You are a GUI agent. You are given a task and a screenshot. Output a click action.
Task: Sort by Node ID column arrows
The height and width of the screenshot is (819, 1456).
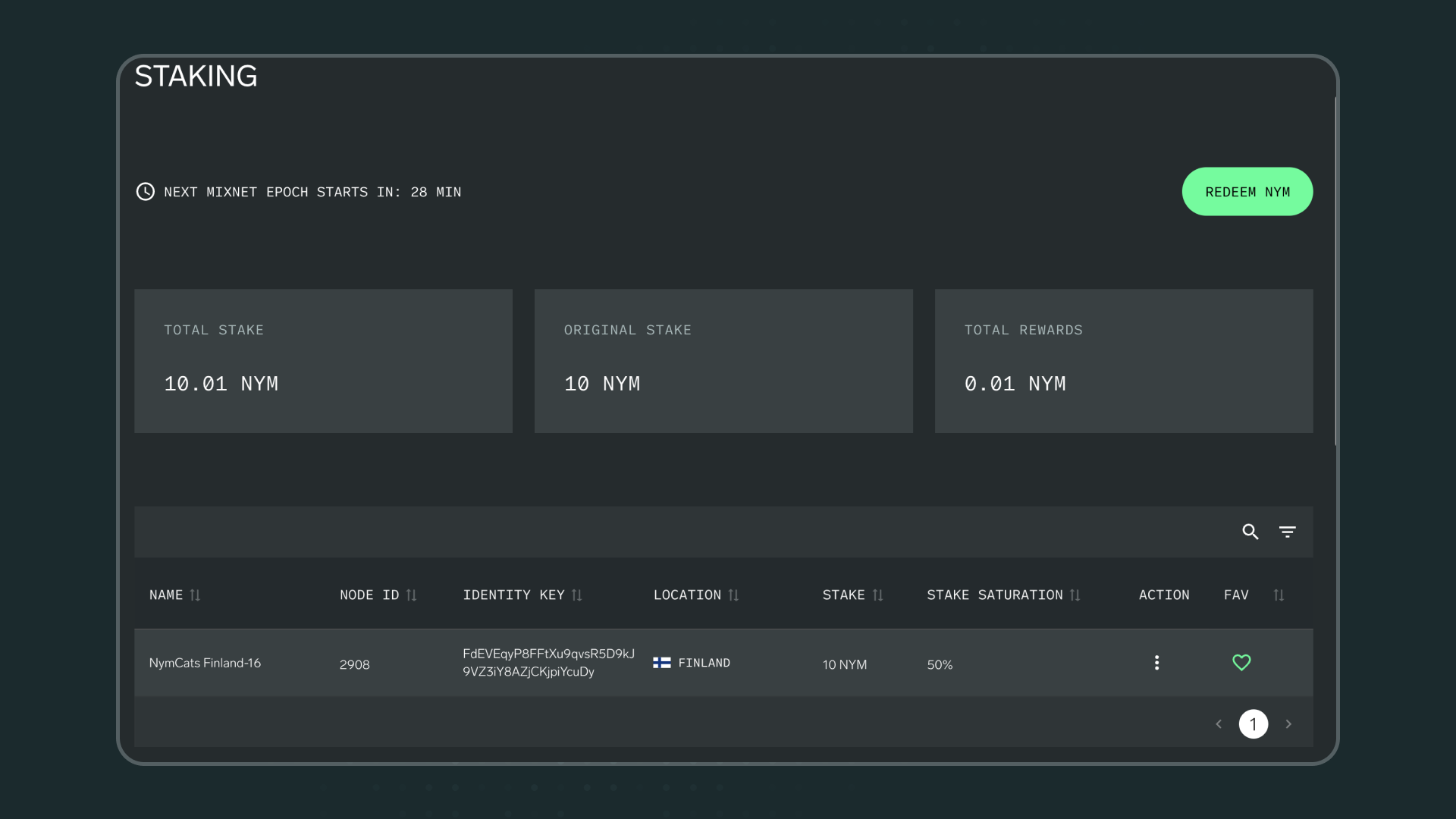[x=411, y=595]
